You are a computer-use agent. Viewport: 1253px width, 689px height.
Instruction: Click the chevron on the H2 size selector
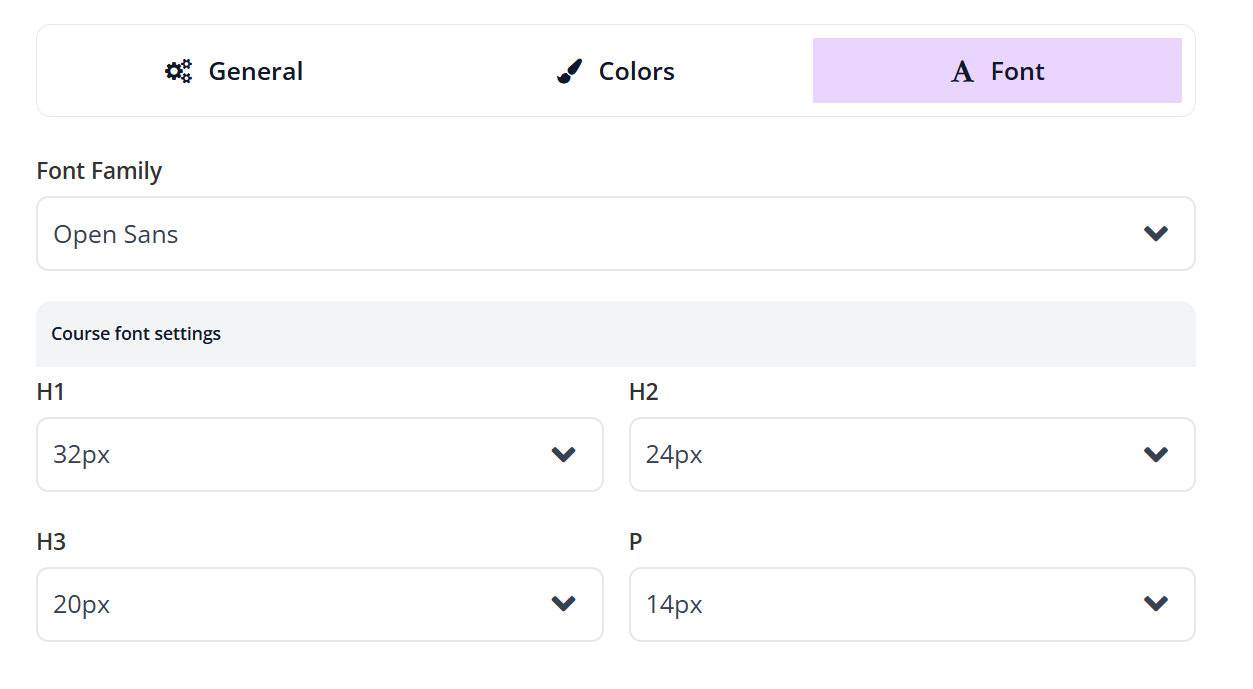[1156, 454]
